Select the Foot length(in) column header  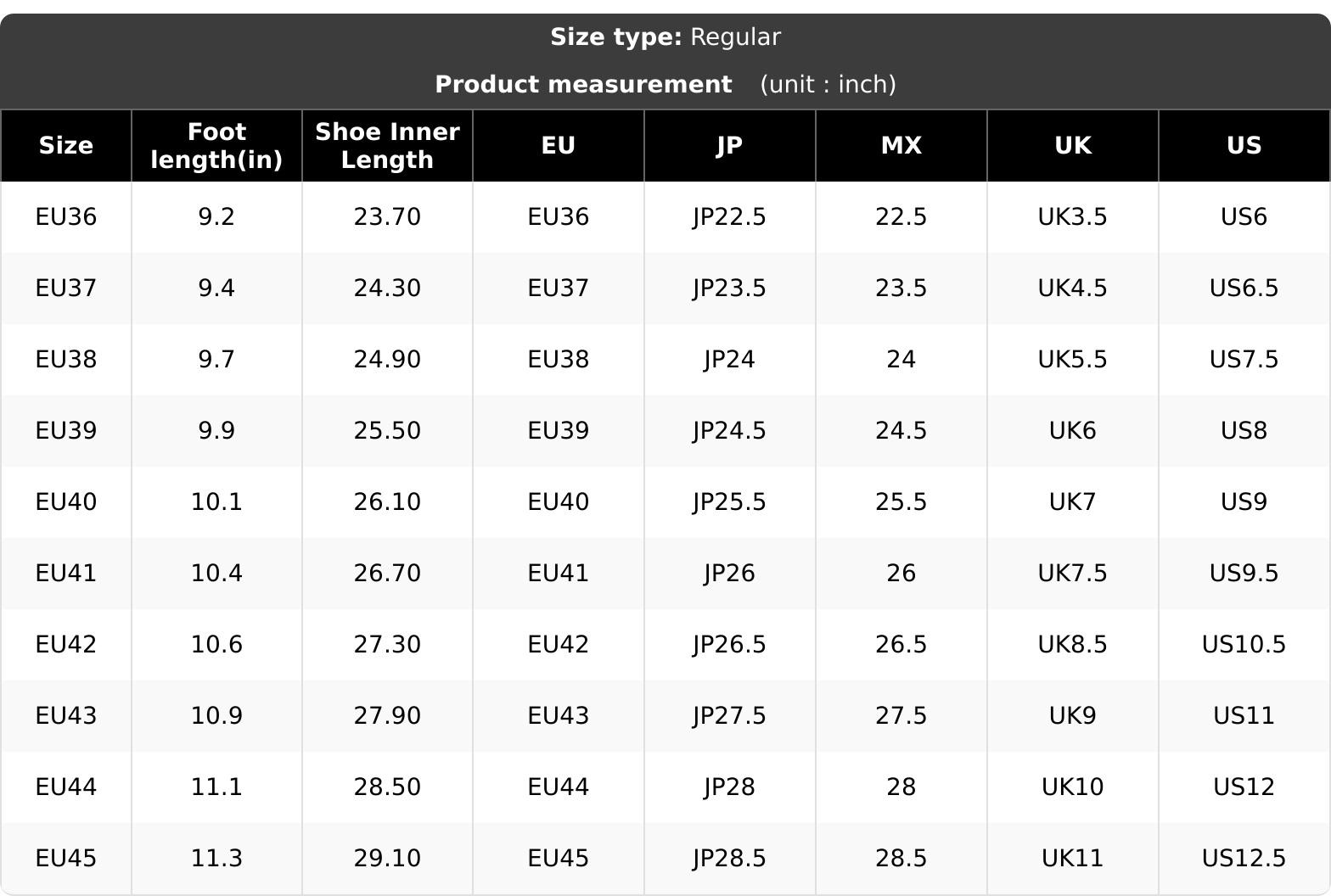click(x=216, y=146)
